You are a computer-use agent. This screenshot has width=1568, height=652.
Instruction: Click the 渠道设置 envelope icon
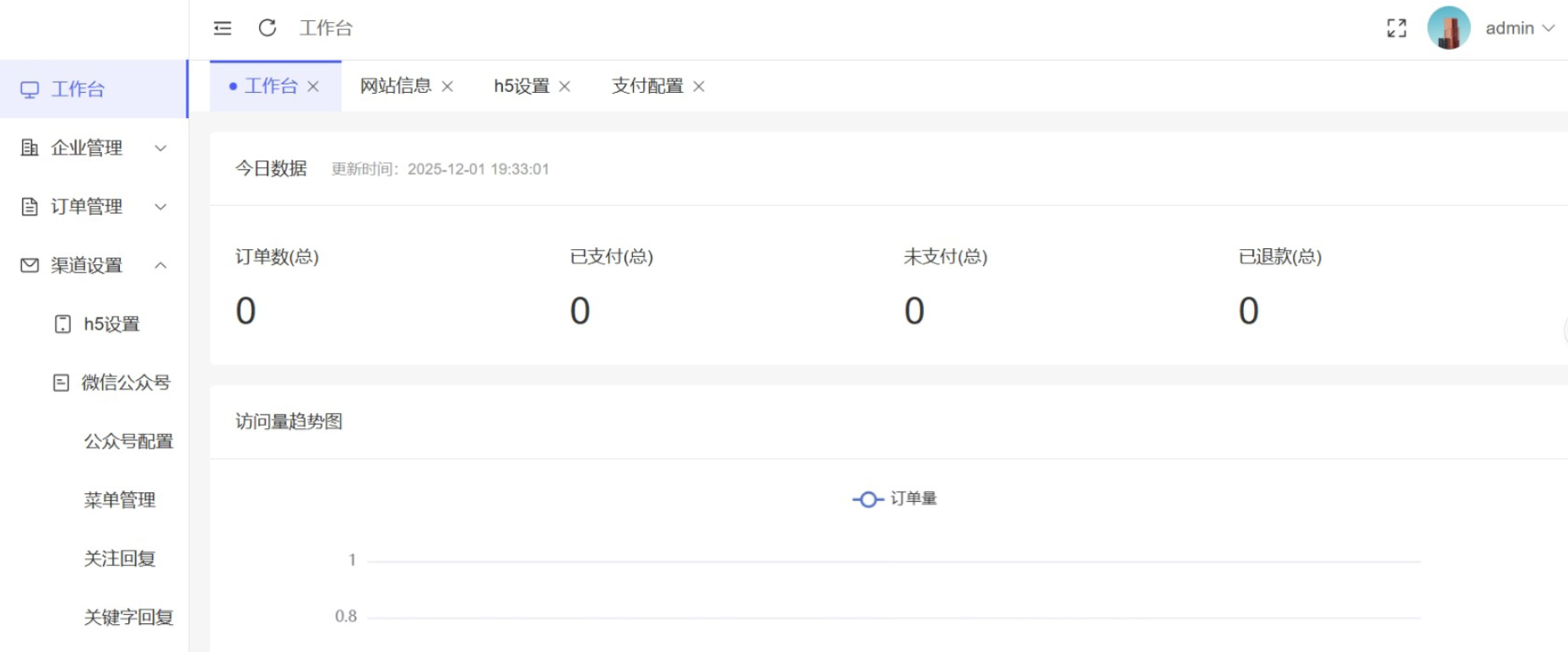[30, 265]
